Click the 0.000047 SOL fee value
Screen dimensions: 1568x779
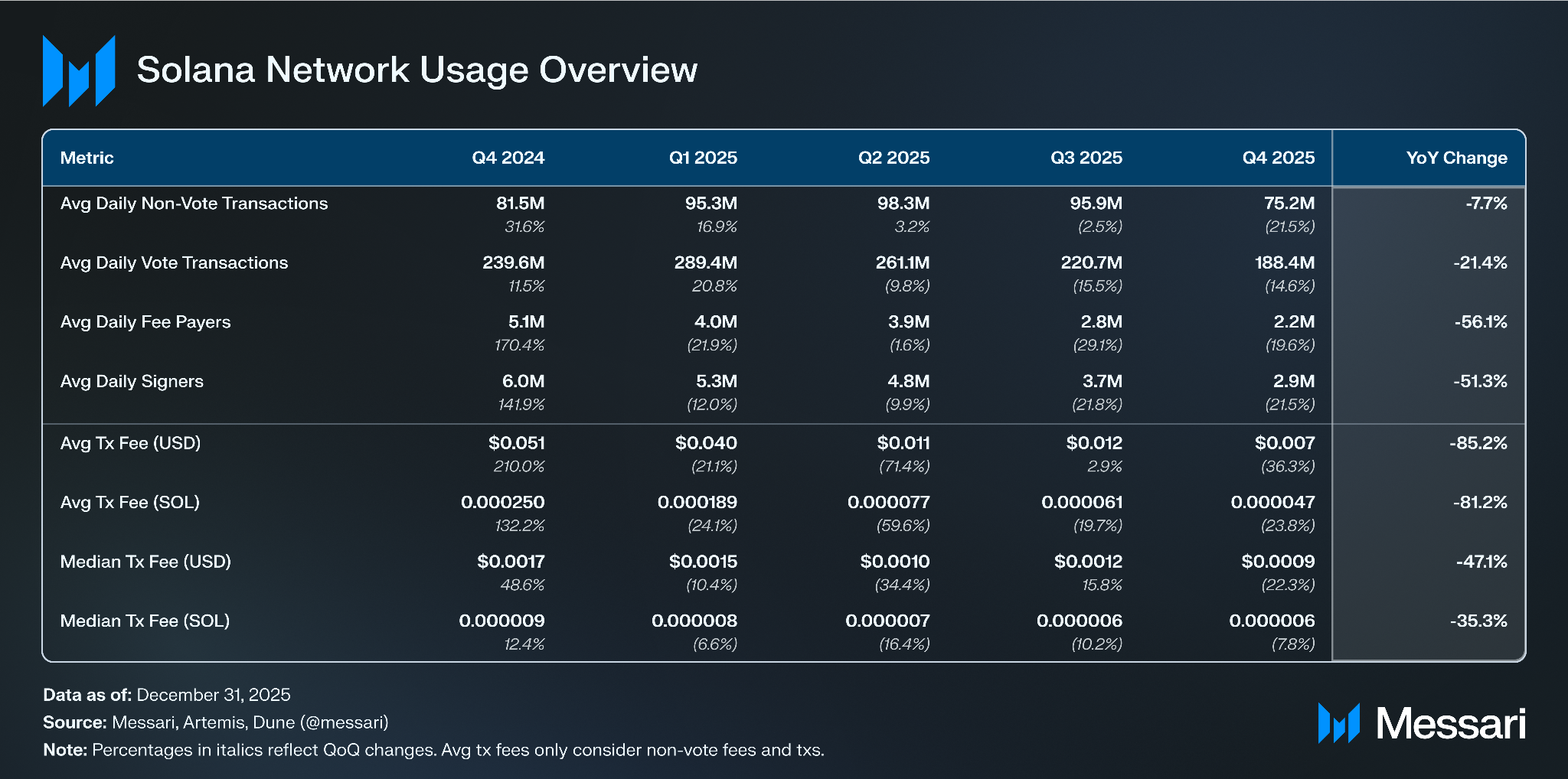[x=1272, y=502]
